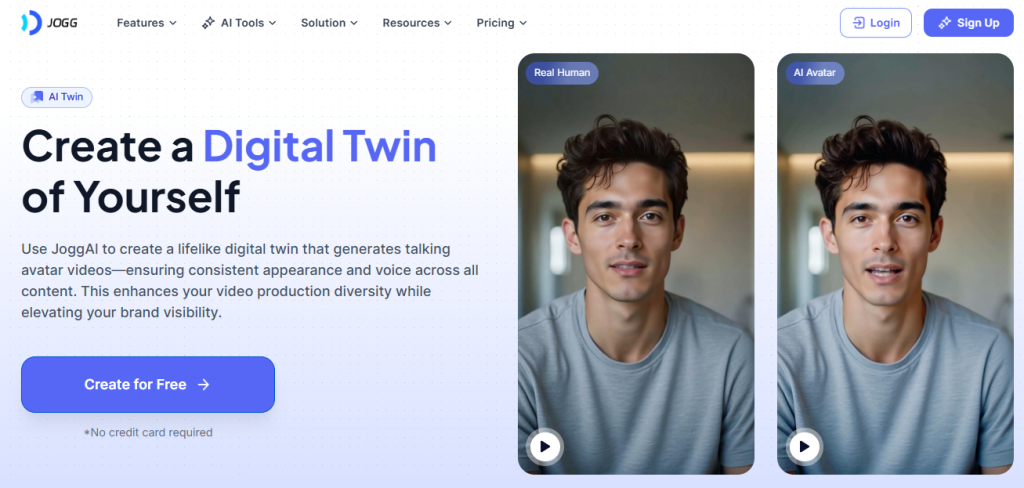1024x488 pixels.
Task: Click the arrow in Create for Free
Action: [204, 385]
